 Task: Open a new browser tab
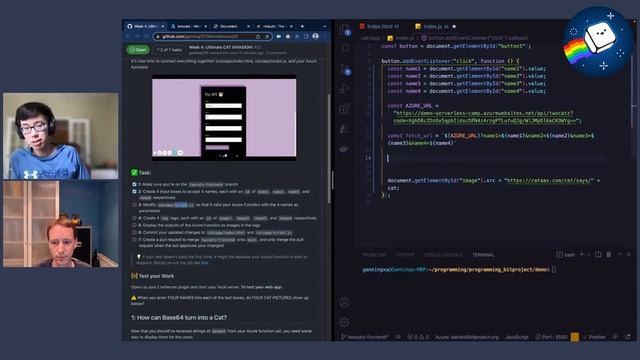pos(302,26)
